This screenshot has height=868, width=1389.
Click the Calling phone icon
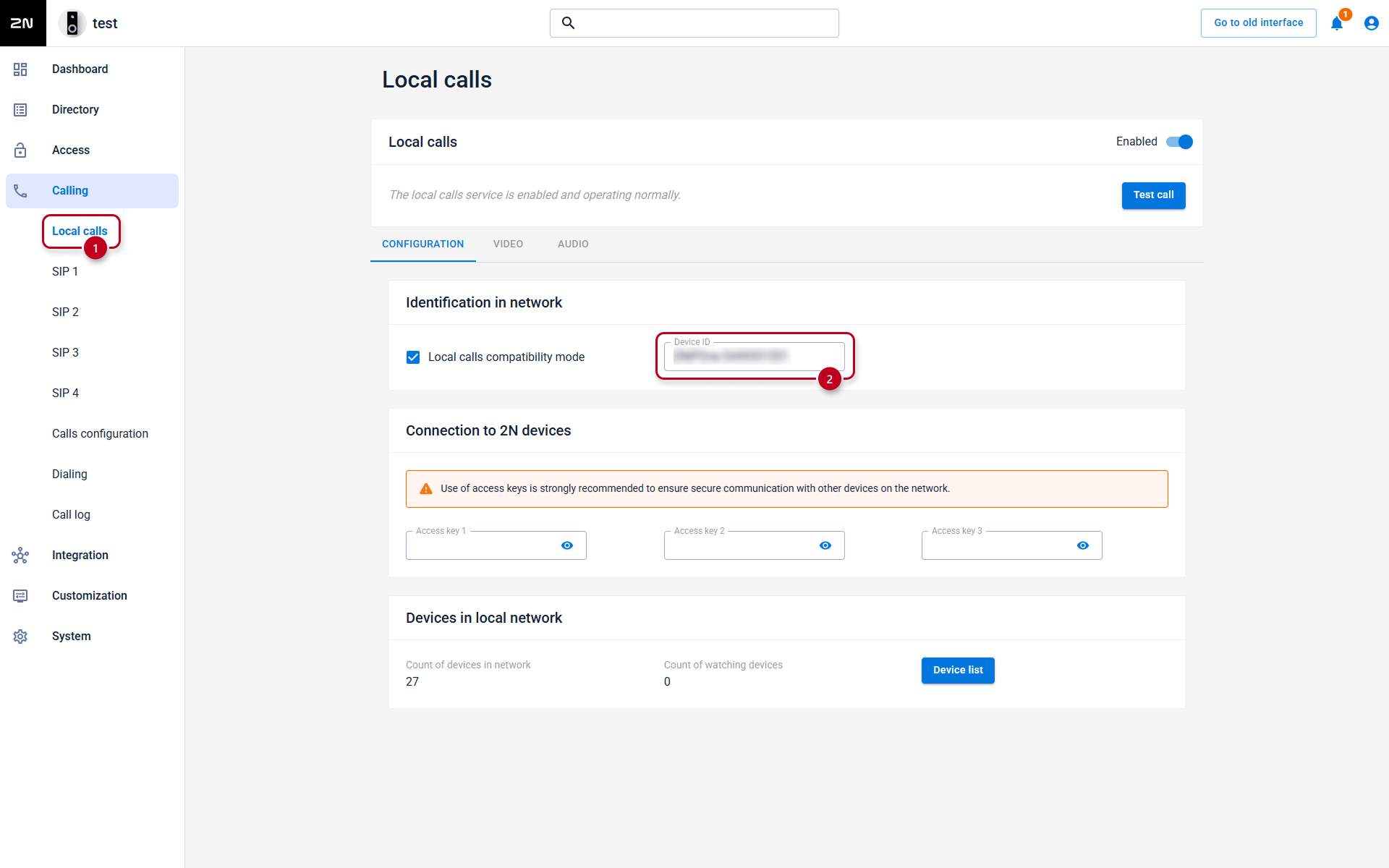[x=20, y=191]
